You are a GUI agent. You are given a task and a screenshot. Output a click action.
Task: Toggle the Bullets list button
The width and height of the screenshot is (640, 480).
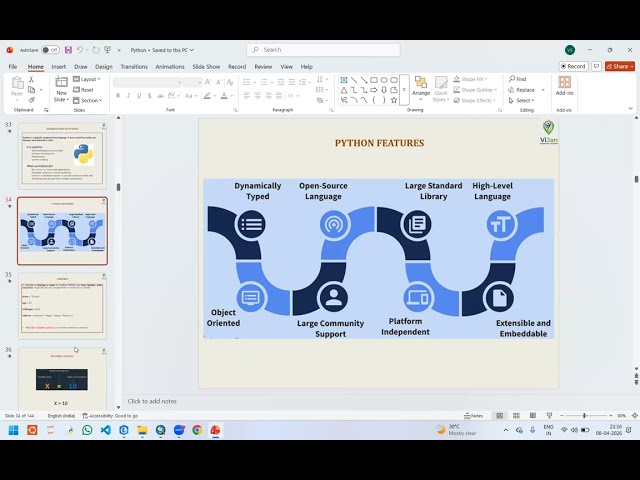[247, 82]
